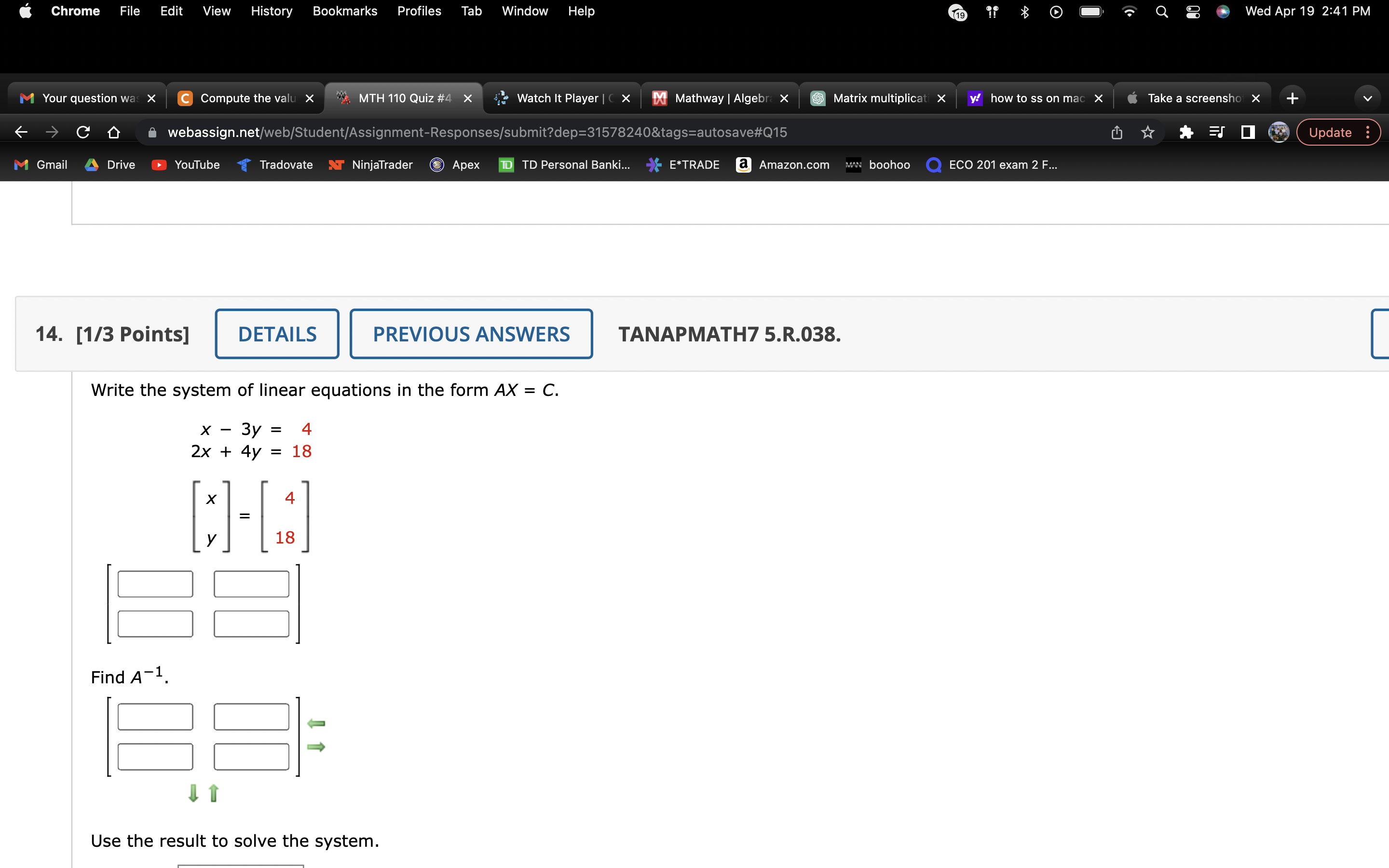Click the share/upload icon in the address bar
Screen dimensions: 1389x868
(1117, 132)
